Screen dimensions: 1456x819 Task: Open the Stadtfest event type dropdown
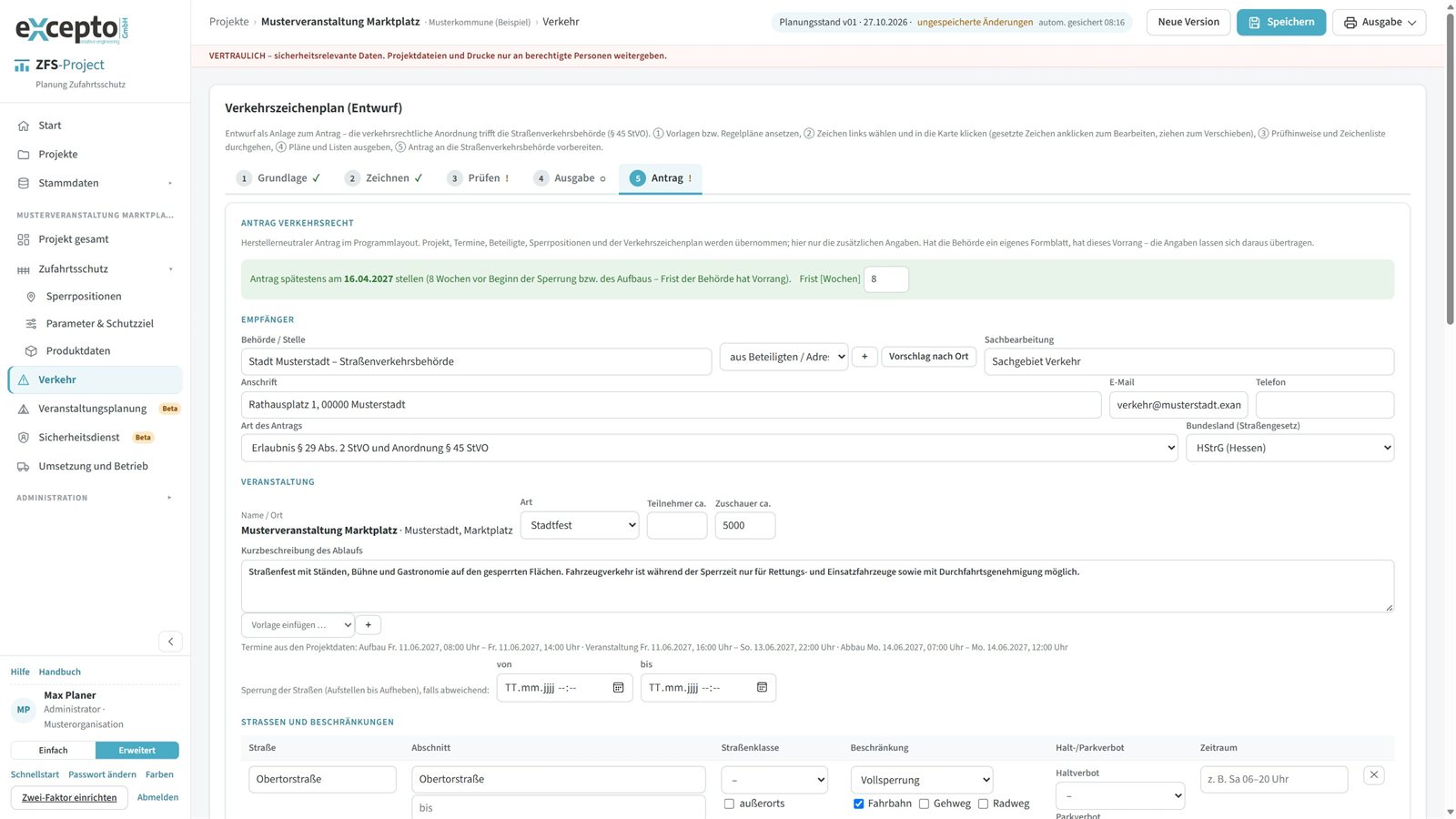point(580,525)
